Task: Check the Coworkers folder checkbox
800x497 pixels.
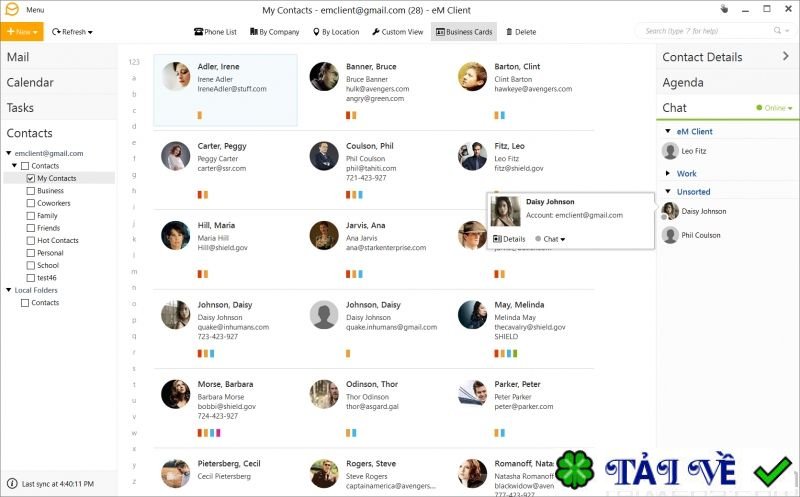Action: coord(31,203)
